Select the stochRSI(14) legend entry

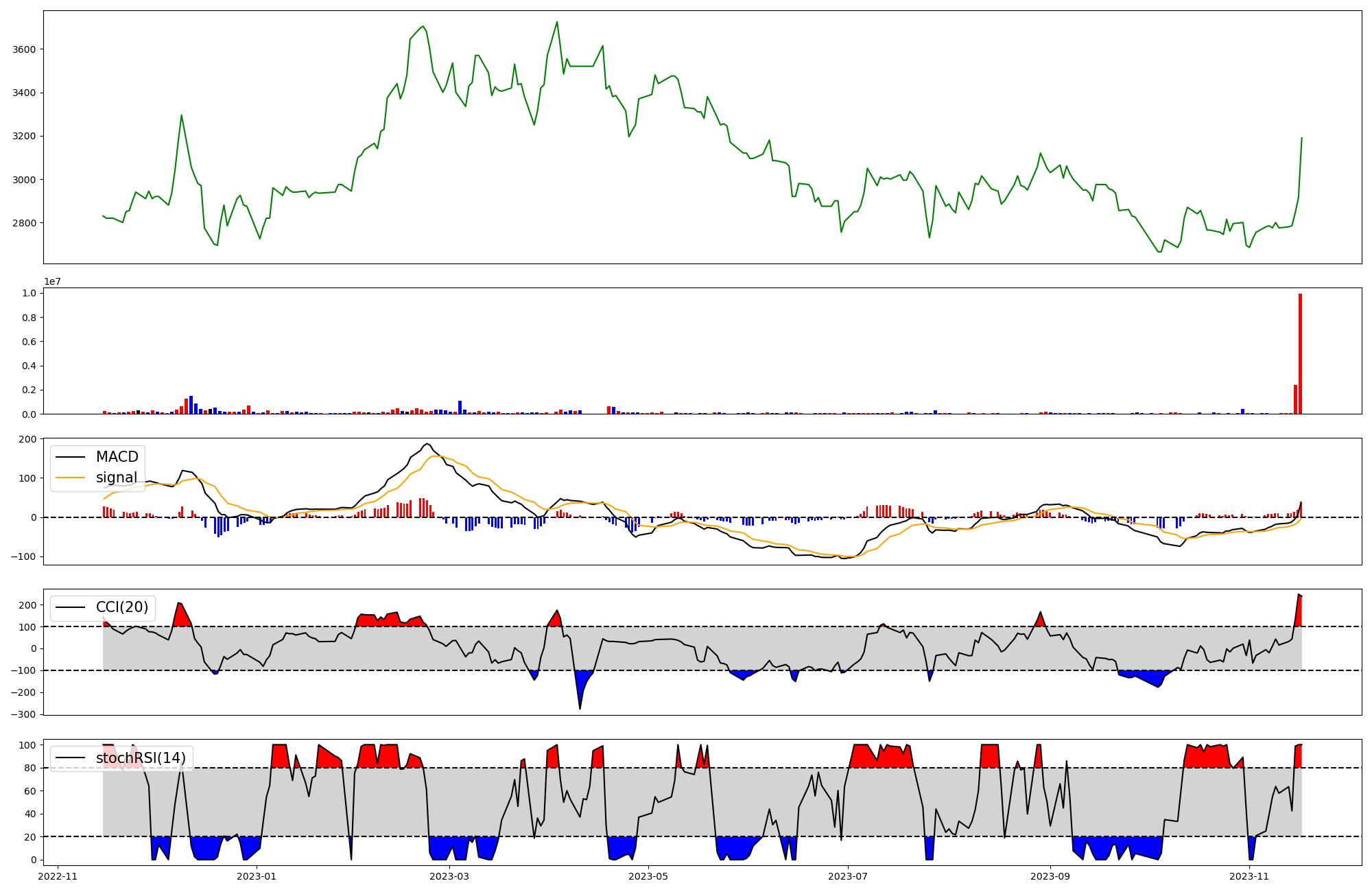point(141,758)
